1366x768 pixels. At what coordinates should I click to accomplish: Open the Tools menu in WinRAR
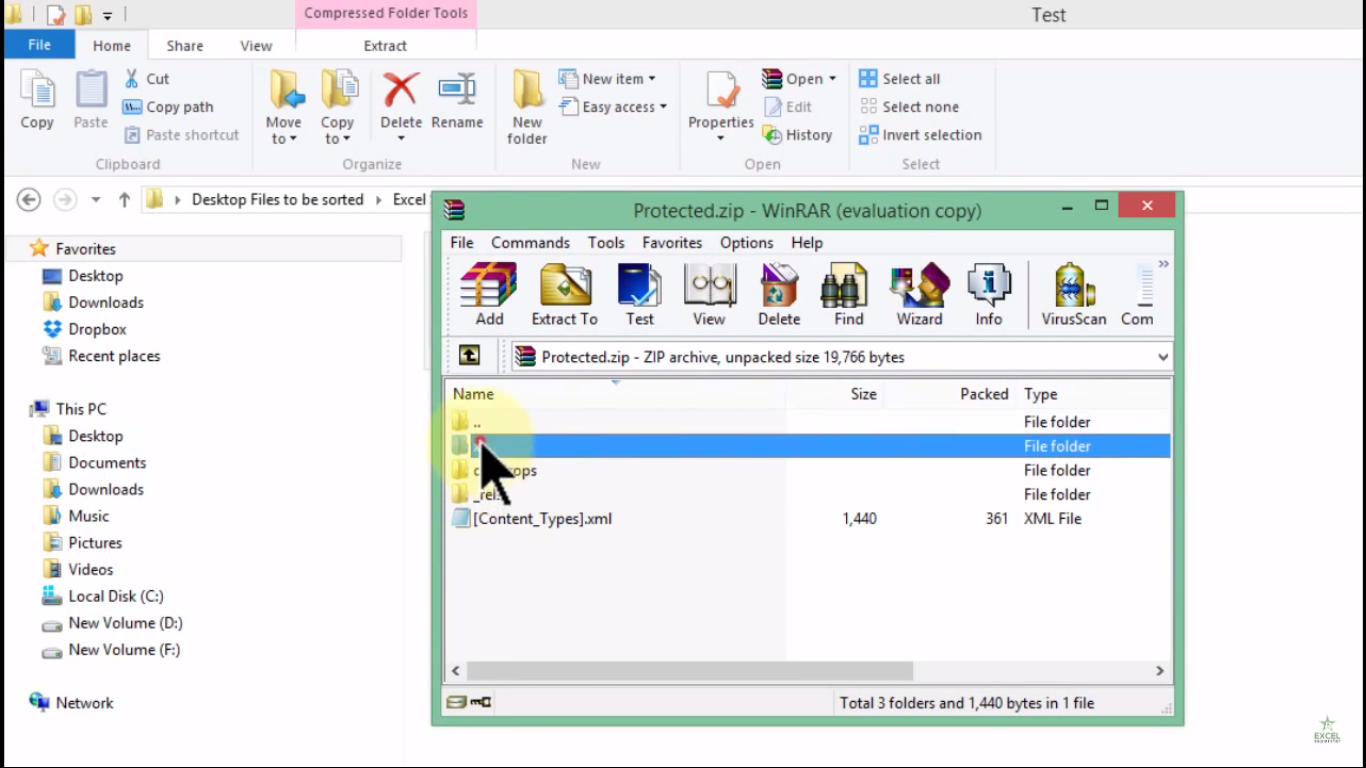606,243
